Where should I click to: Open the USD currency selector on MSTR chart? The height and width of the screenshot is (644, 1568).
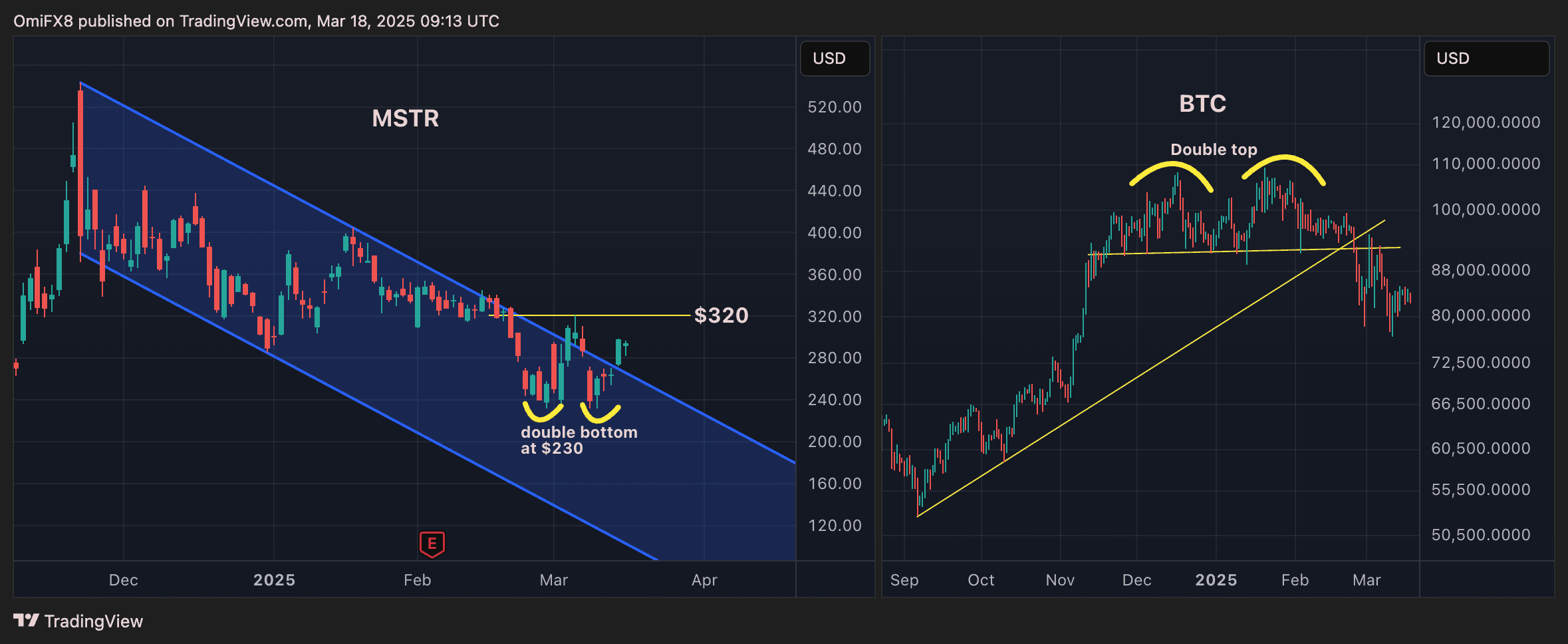coord(835,59)
